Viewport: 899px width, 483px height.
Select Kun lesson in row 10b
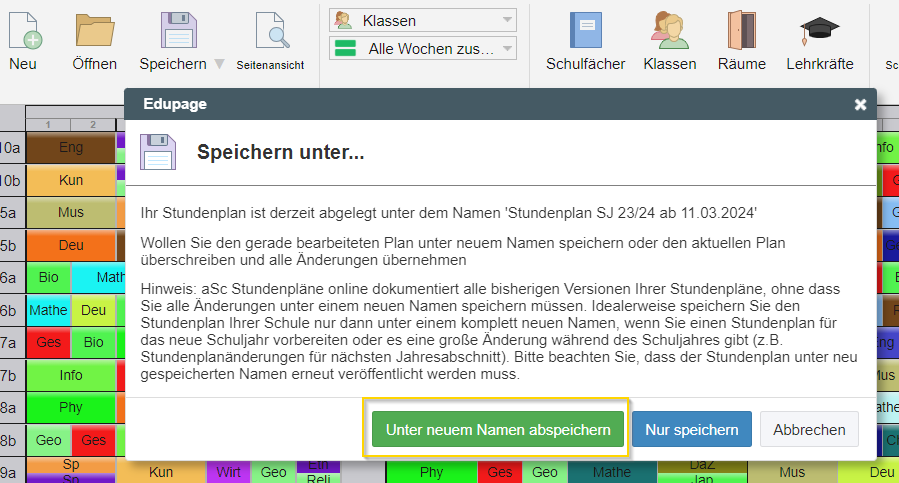point(71,180)
